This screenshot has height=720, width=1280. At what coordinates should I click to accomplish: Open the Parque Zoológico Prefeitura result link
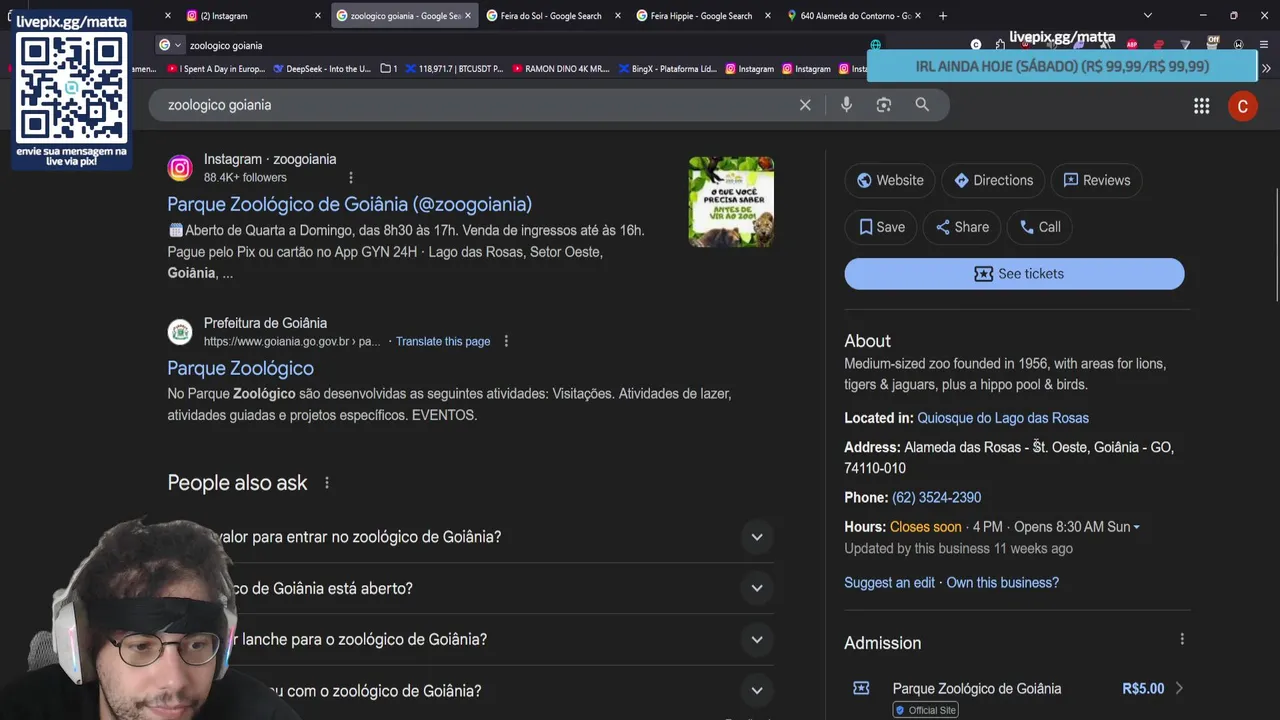point(240,368)
